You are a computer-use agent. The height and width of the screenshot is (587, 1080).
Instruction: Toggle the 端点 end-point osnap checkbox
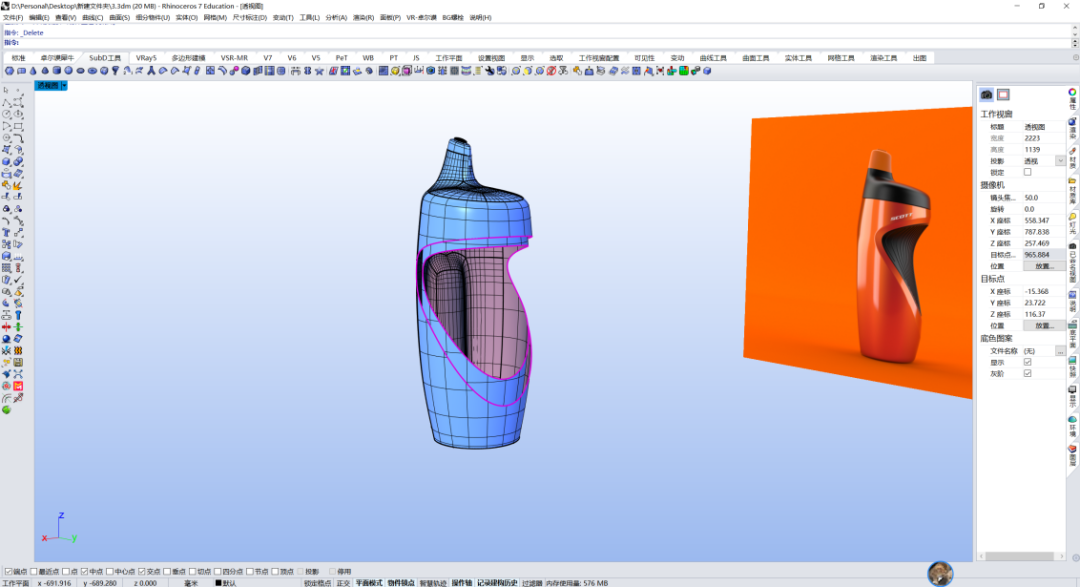point(9,572)
